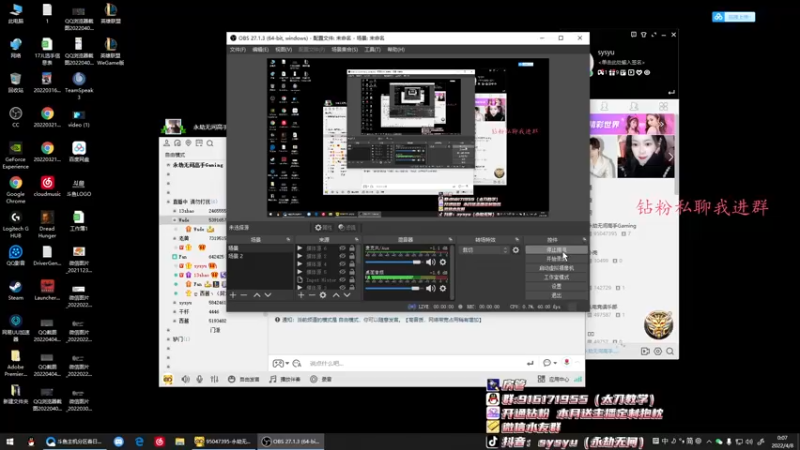Toggle the lock icon of the top source row
This screenshot has height=450, width=800.
click(352, 248)
